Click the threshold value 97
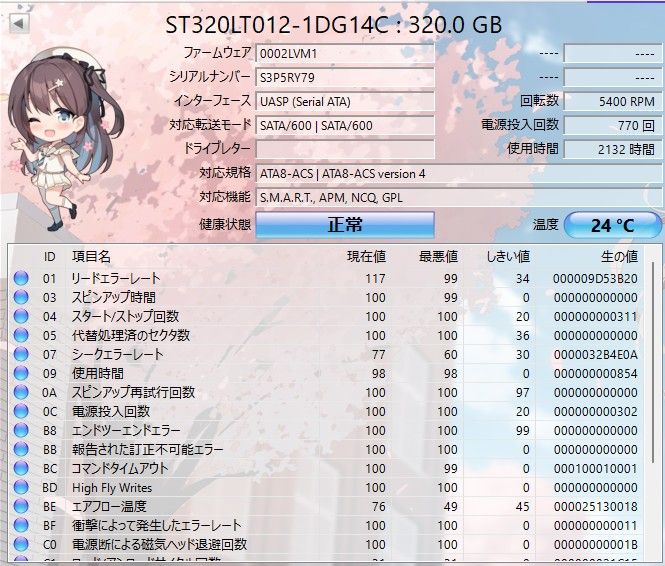Viewport: 665px width, 566px height. [x=522, y=393]
